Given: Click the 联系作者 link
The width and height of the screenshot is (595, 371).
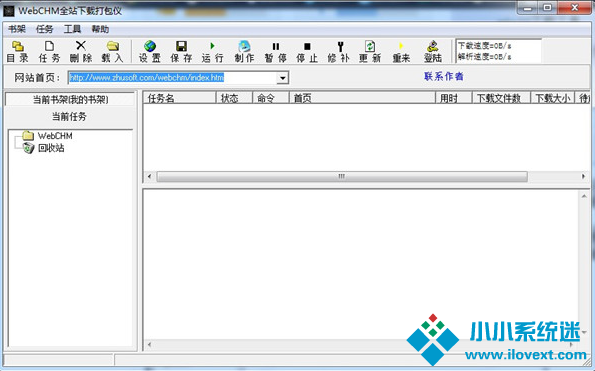Looking at the screenshot, I should coord(444,76).
